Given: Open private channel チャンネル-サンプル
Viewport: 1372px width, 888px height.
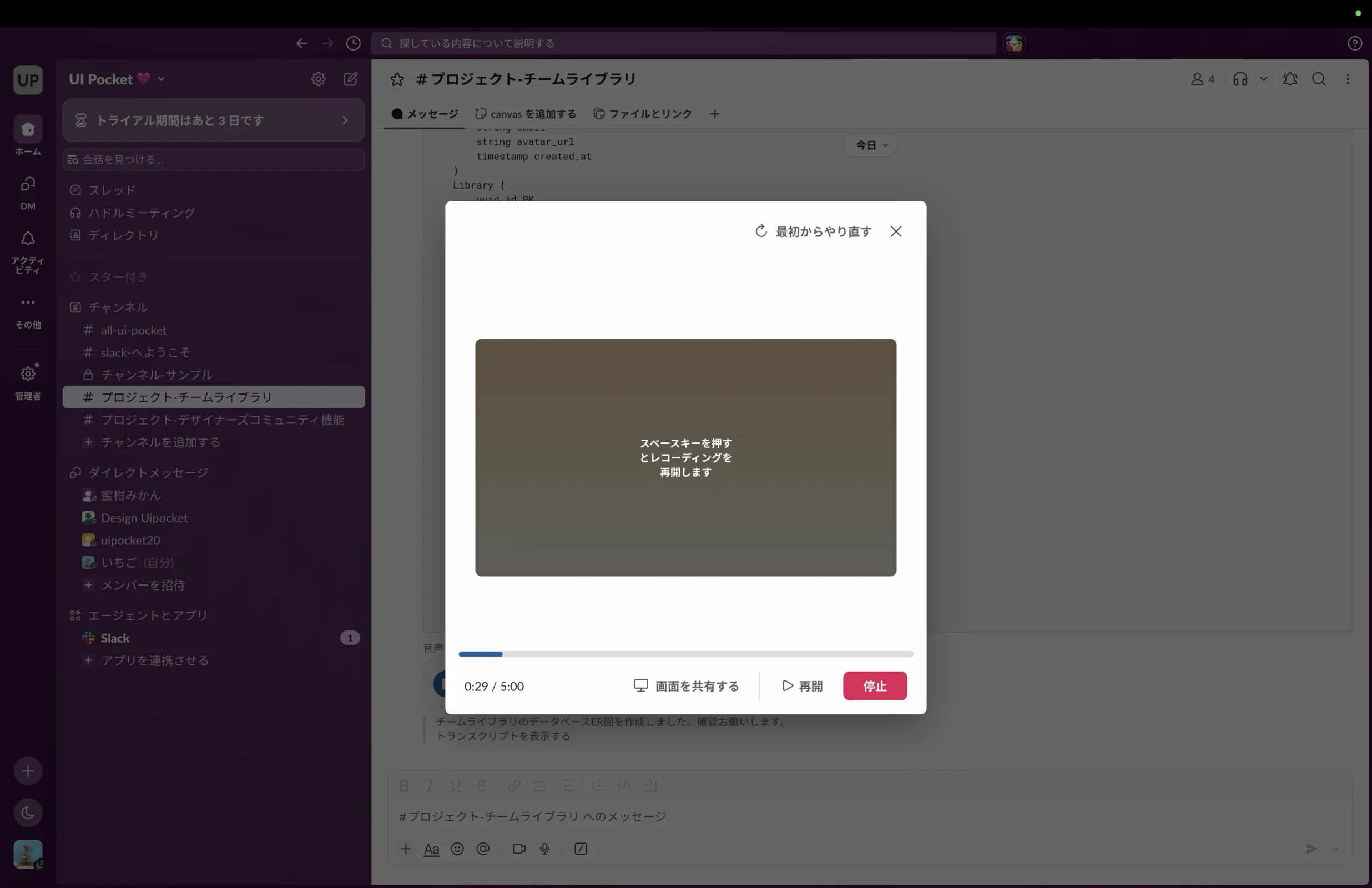Looking at the screenshot, I should click(x=213, y=375).
